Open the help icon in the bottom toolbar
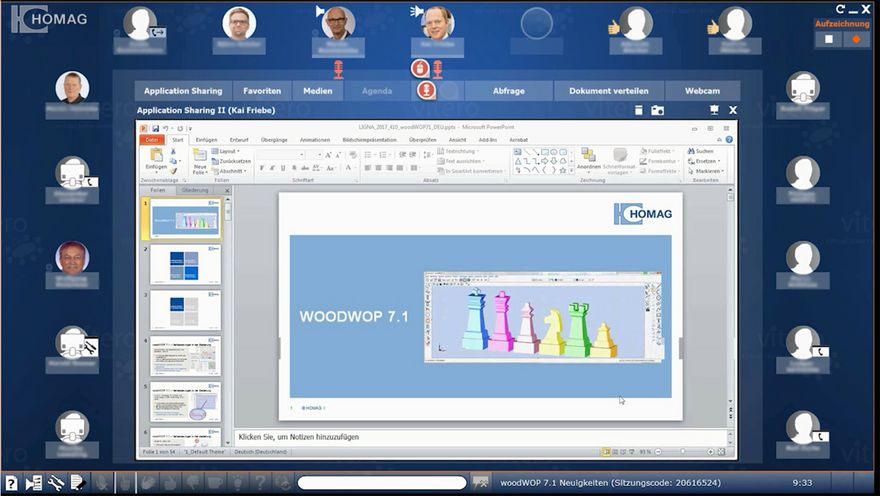The width and height of the screenshot is (880, 496). coord(11,483)
